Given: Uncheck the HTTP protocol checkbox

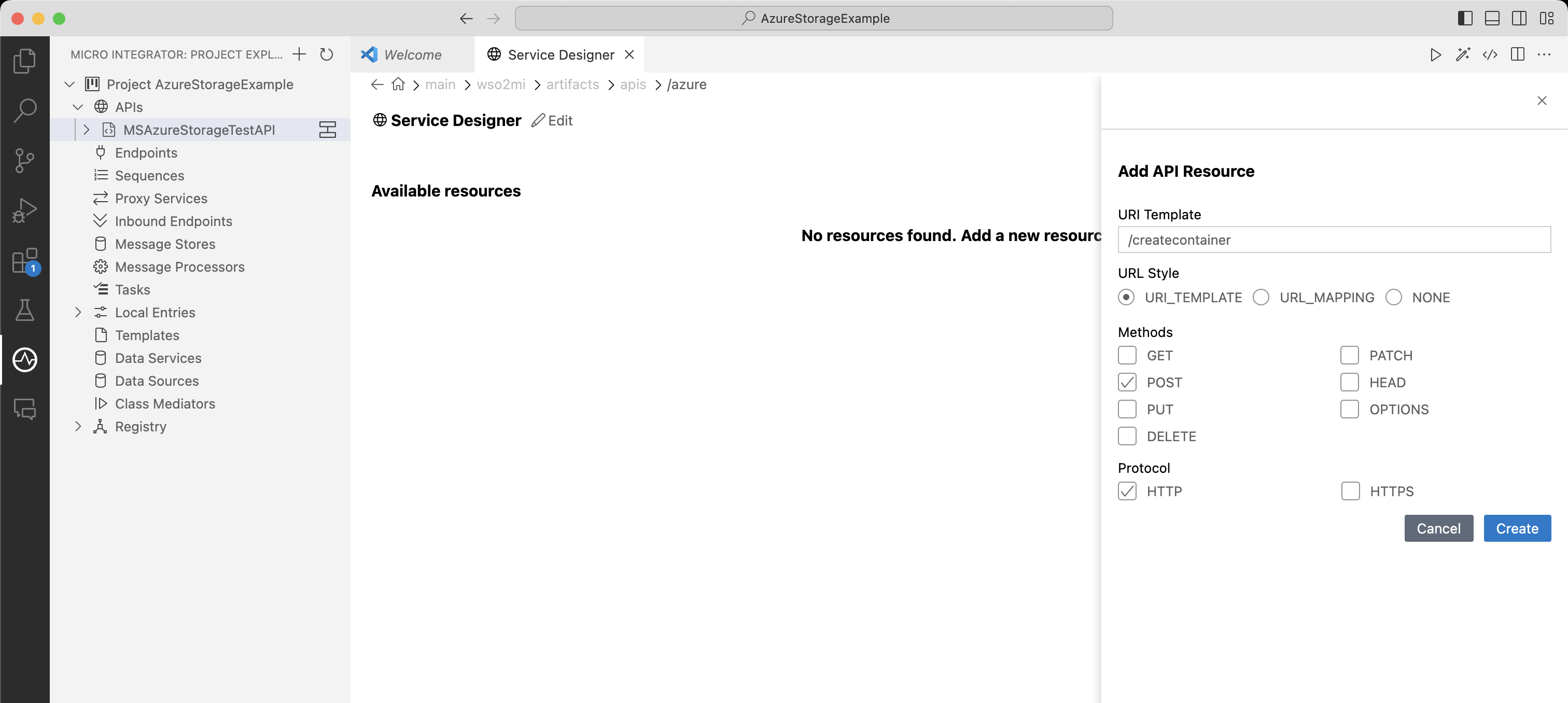Looking at the screenshot, I should point(1127,490).
